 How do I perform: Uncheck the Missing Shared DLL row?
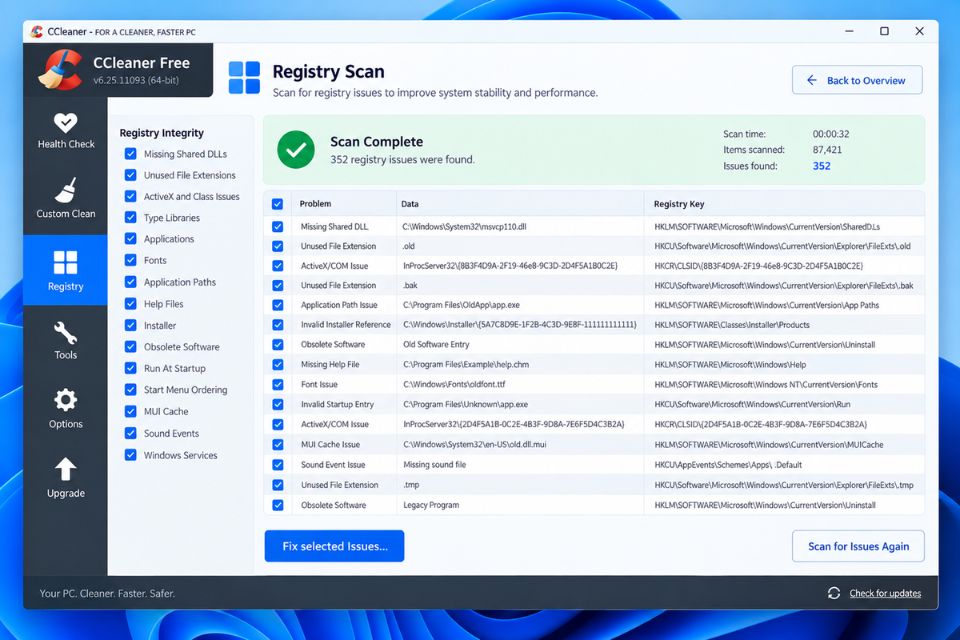click(277, 227)
